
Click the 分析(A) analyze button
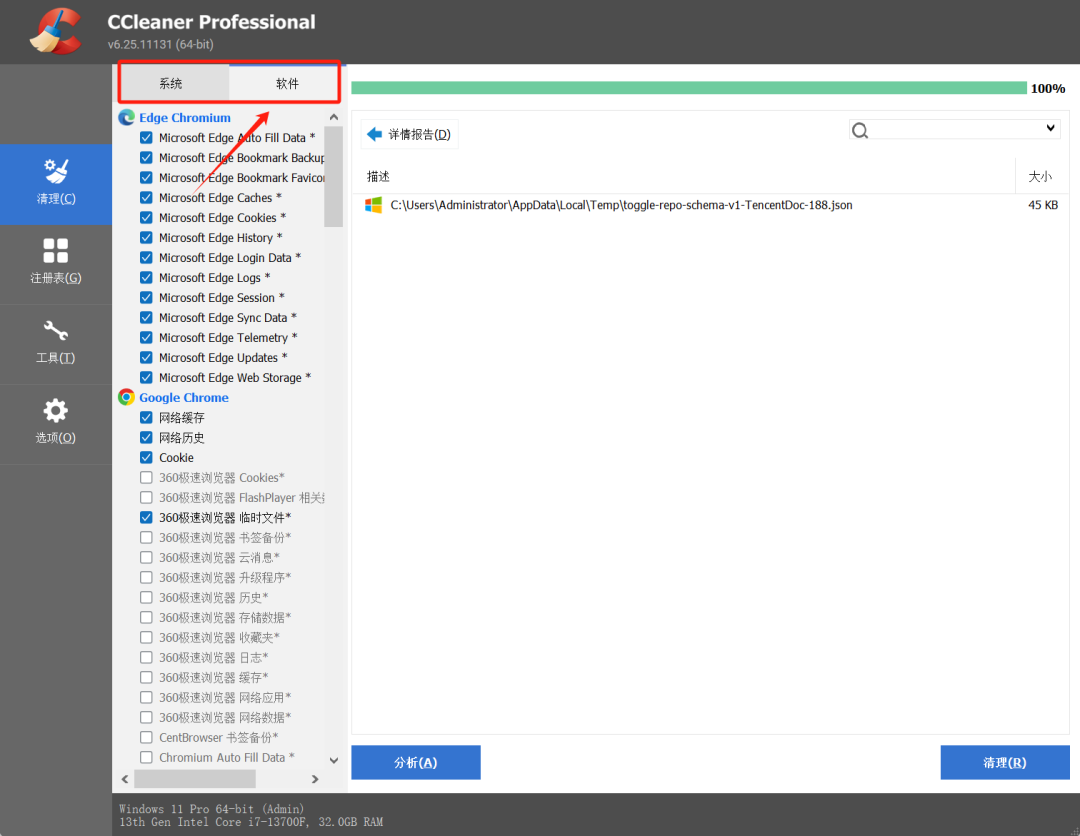pyautogui.click(x=416, y=762)
